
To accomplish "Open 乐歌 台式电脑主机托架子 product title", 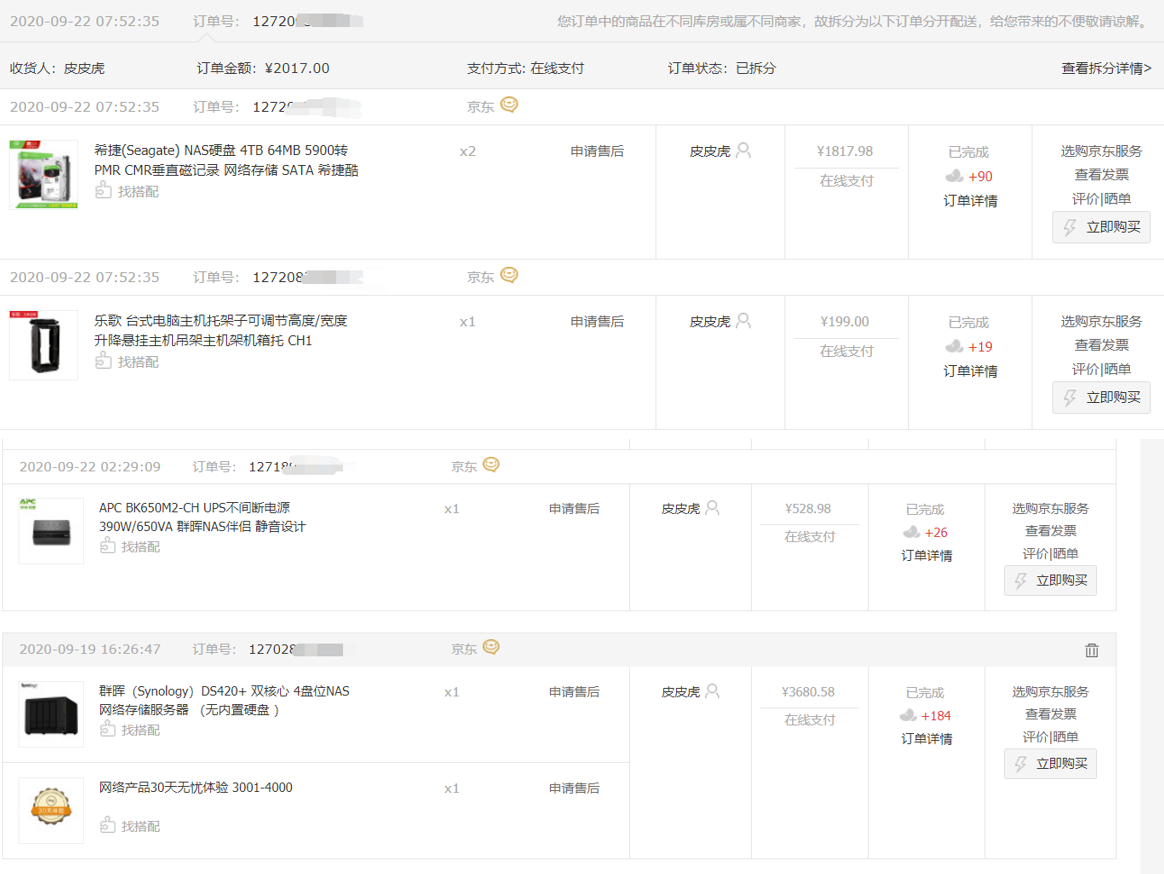I will tap(220, 330).
